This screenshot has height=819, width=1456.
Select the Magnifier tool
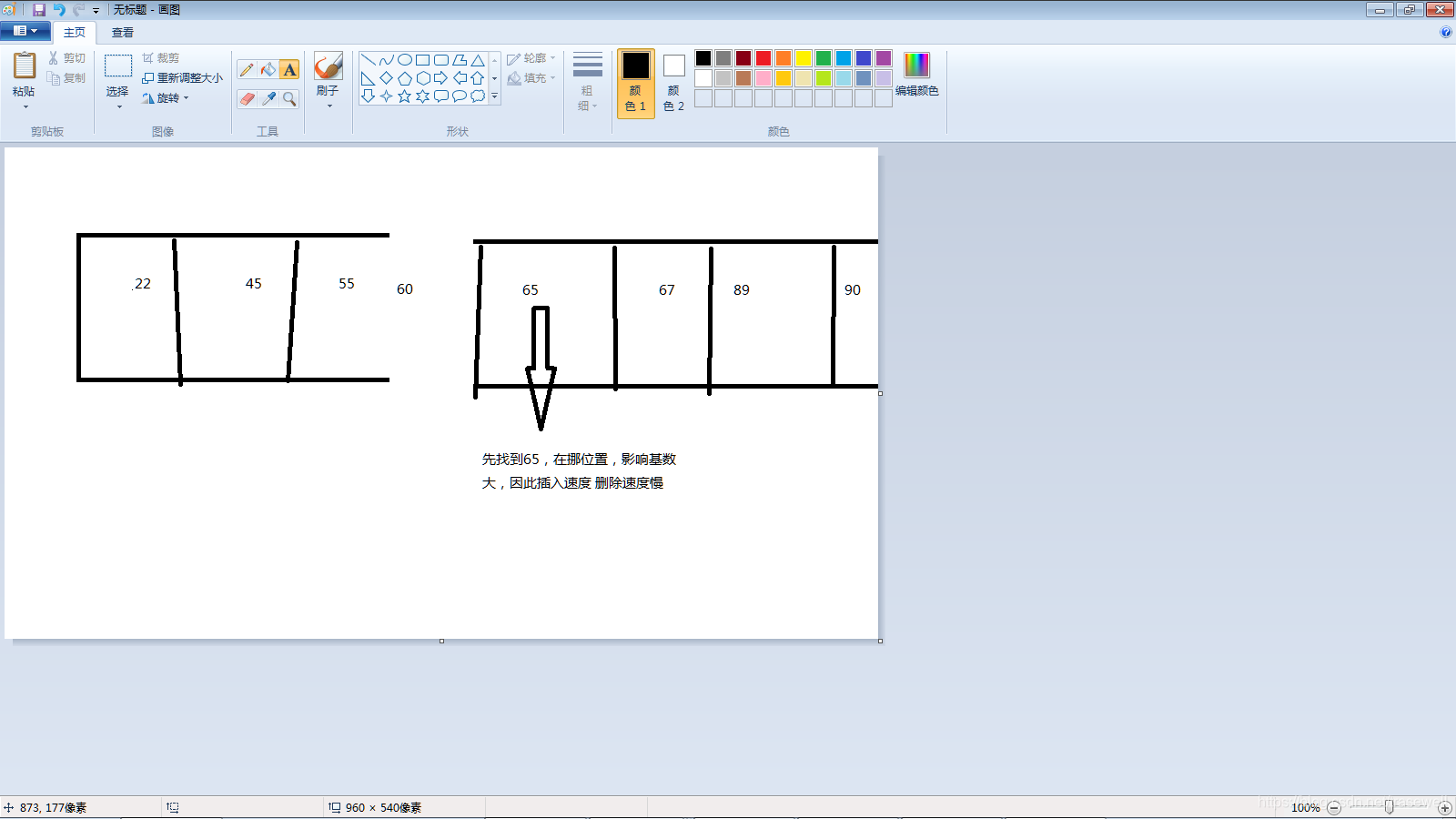289,98
